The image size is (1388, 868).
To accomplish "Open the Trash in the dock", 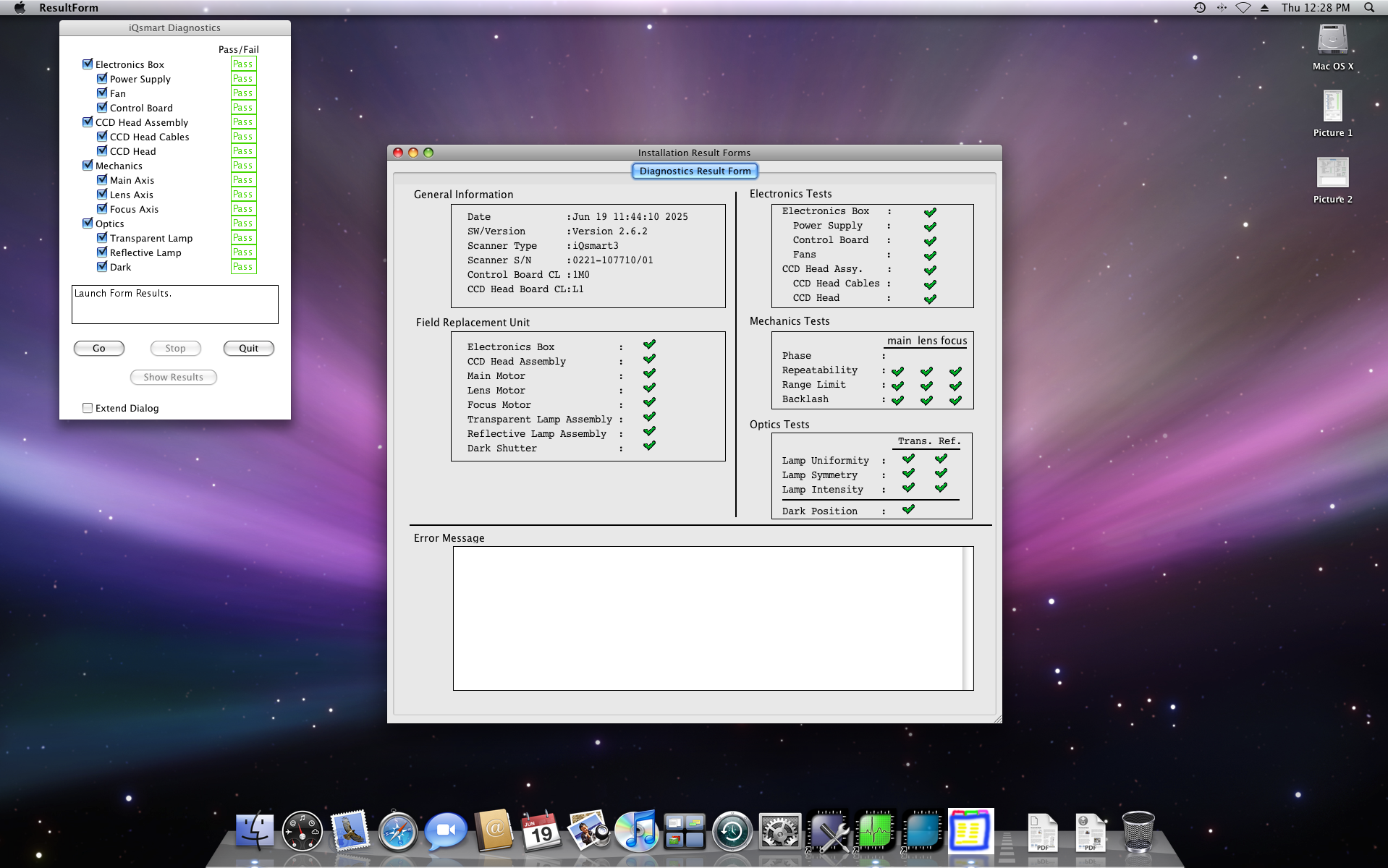I will pos(1138,831).
